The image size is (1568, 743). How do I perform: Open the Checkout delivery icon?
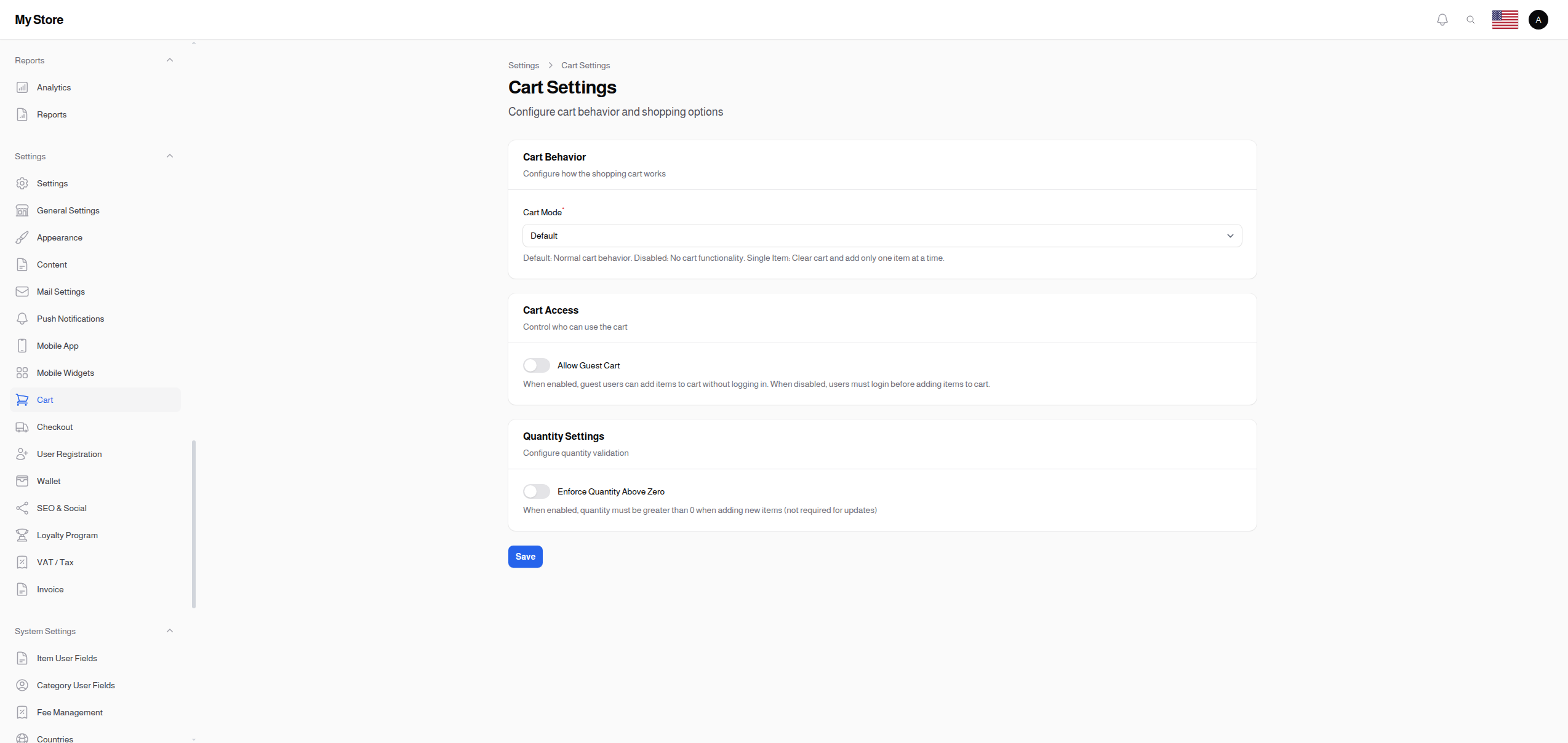point(22,427)
